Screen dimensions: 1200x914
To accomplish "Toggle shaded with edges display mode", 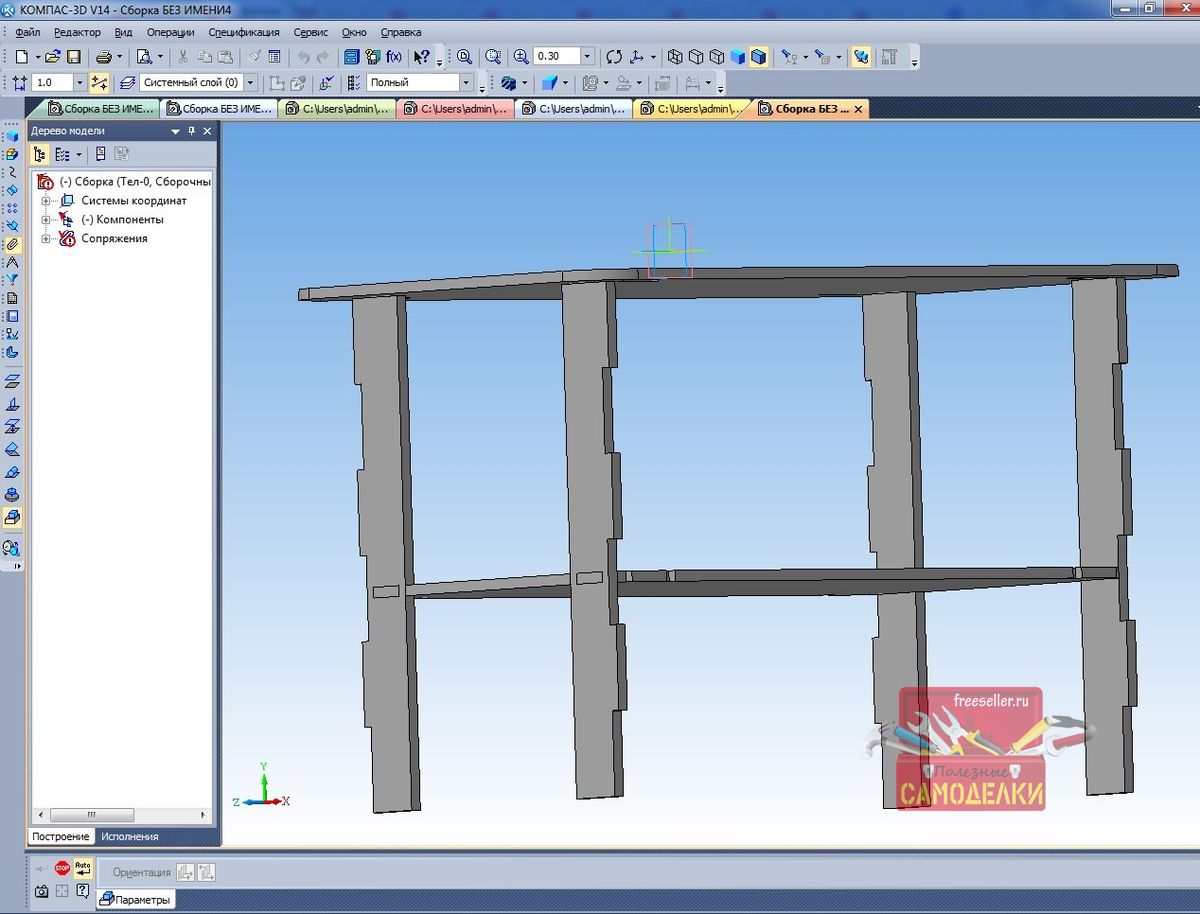I will coord(759,57).
